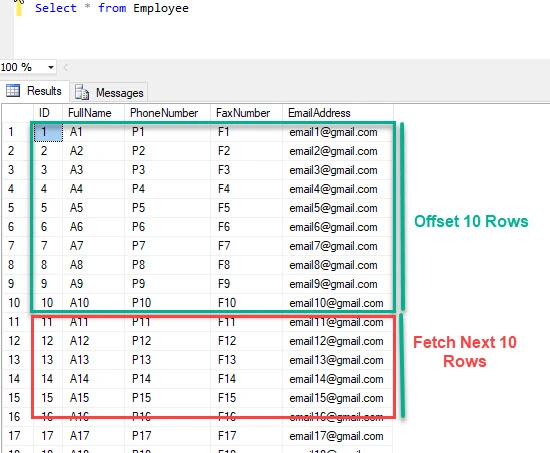The height and width of the screenshot is (453, 550).
Task: Click the Employee table name in query
Action: coord(161,8)
